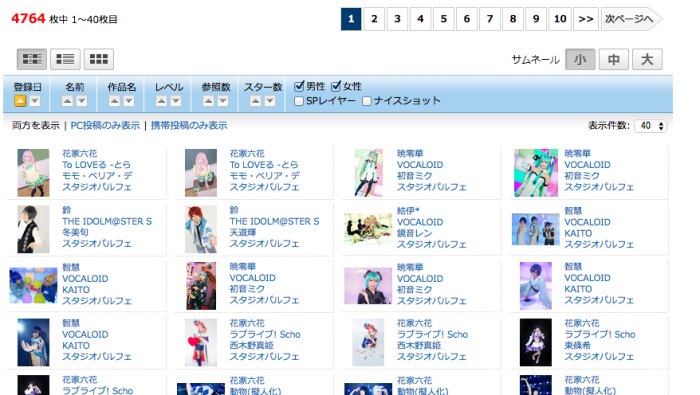Select the plain list view icon
700x395 pixels.
(65, 59)
